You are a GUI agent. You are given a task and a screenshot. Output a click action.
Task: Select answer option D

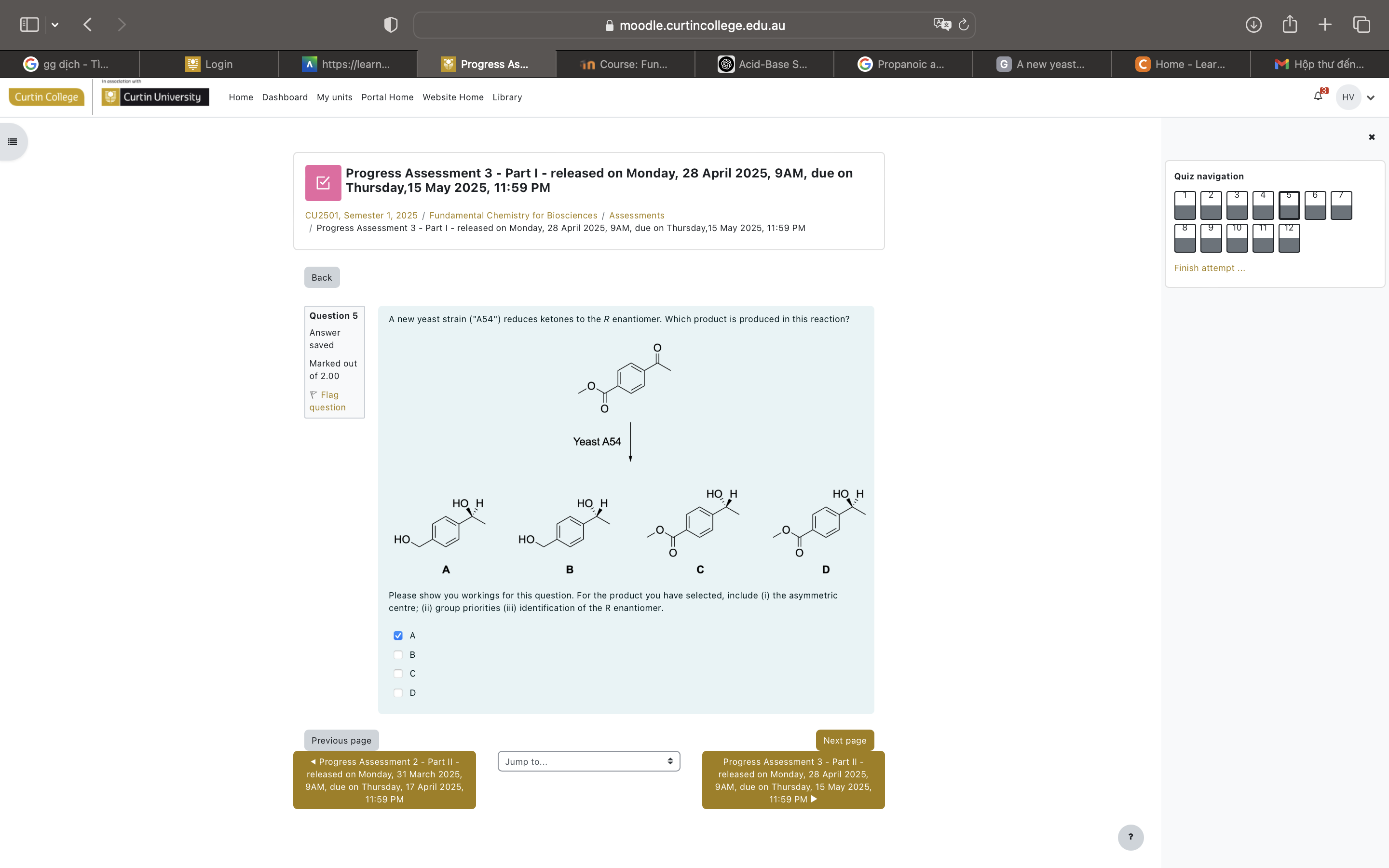[x=398, y=693]
